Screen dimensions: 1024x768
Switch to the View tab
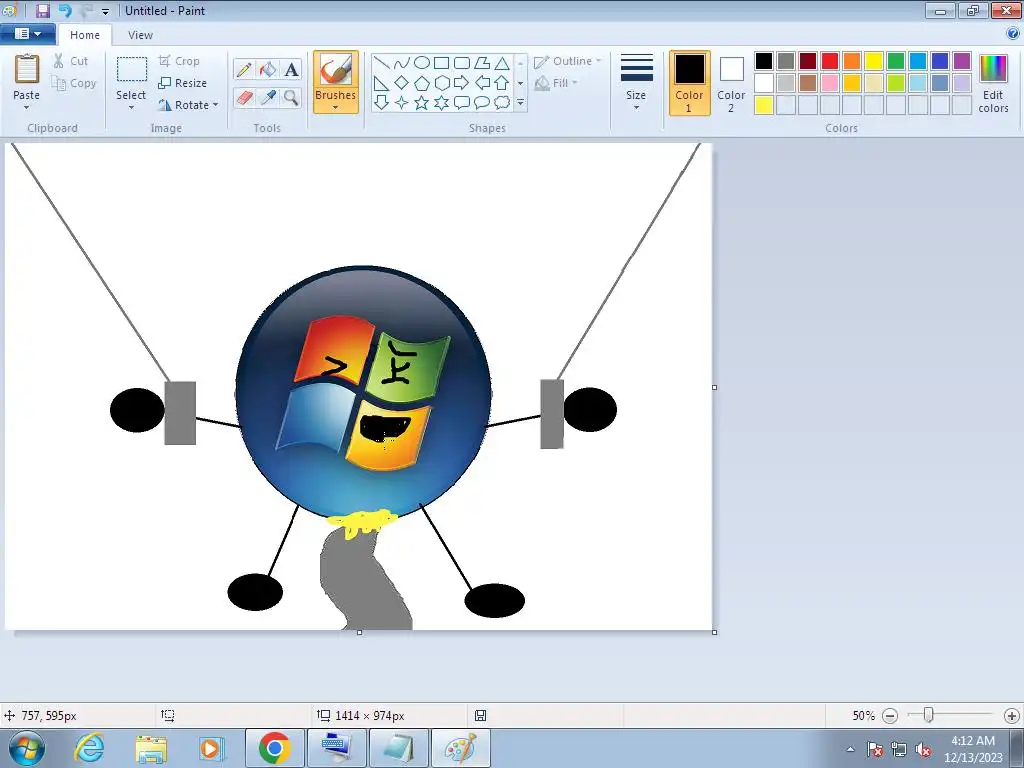click(x=140, y=35)
